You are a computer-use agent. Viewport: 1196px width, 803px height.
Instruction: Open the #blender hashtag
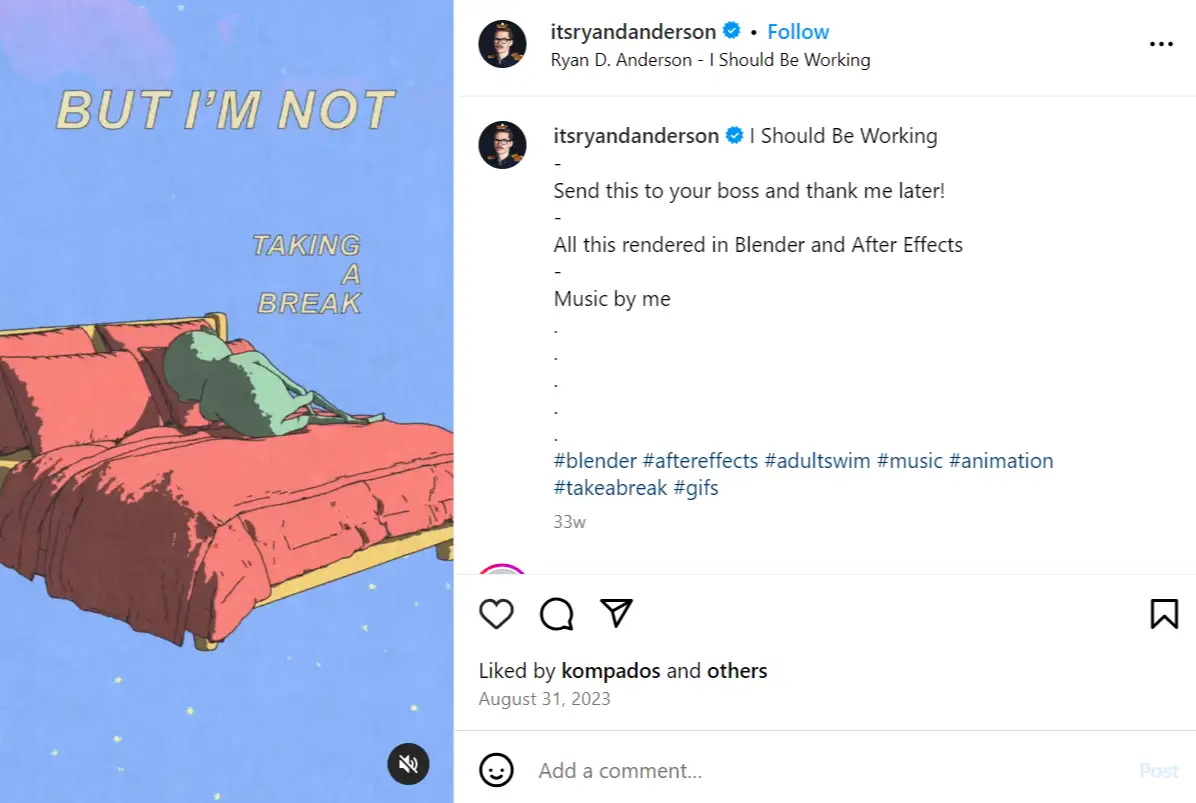pos(592,460)
